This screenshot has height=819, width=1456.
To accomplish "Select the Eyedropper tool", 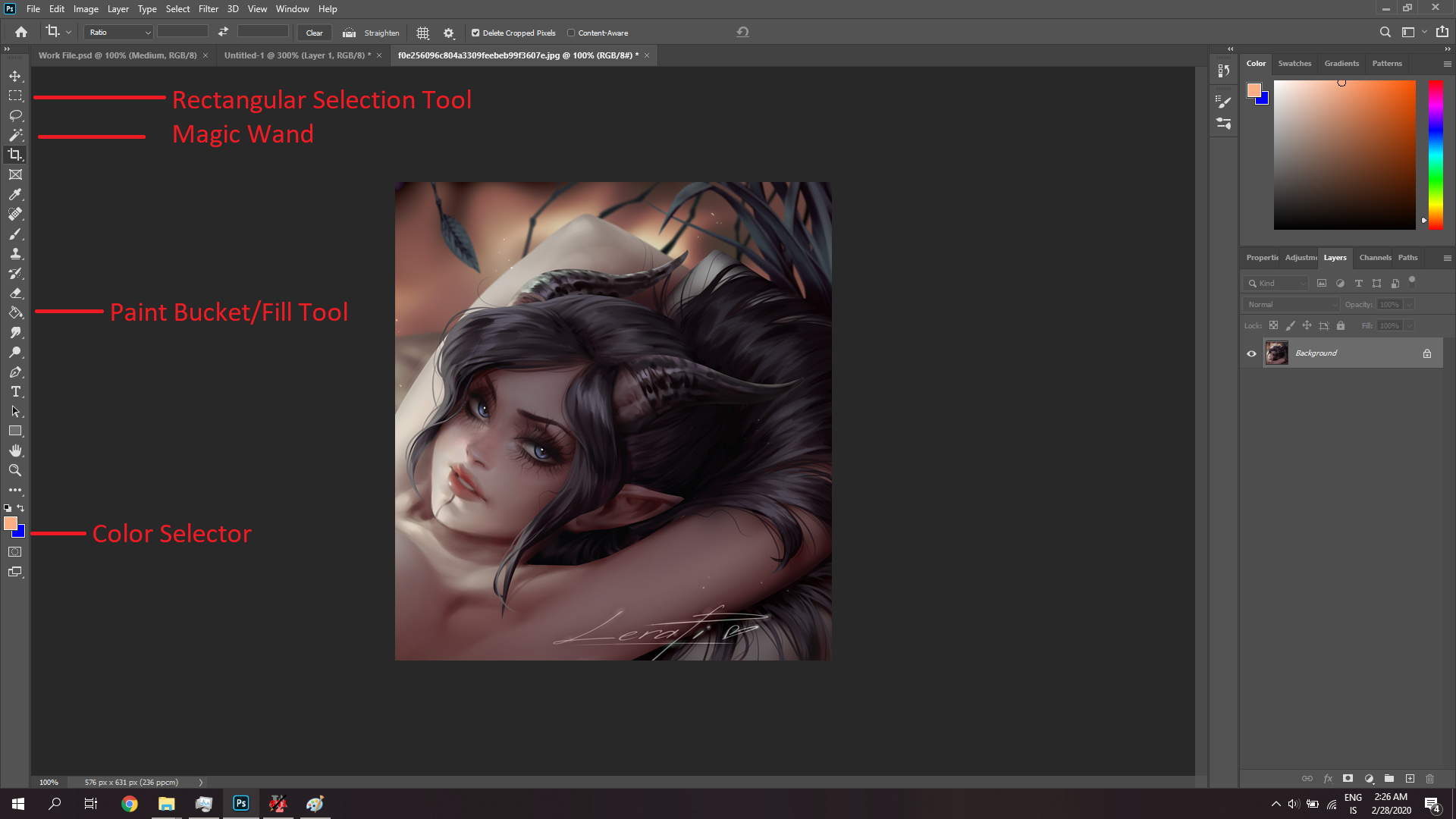I will tap(15, 194).
